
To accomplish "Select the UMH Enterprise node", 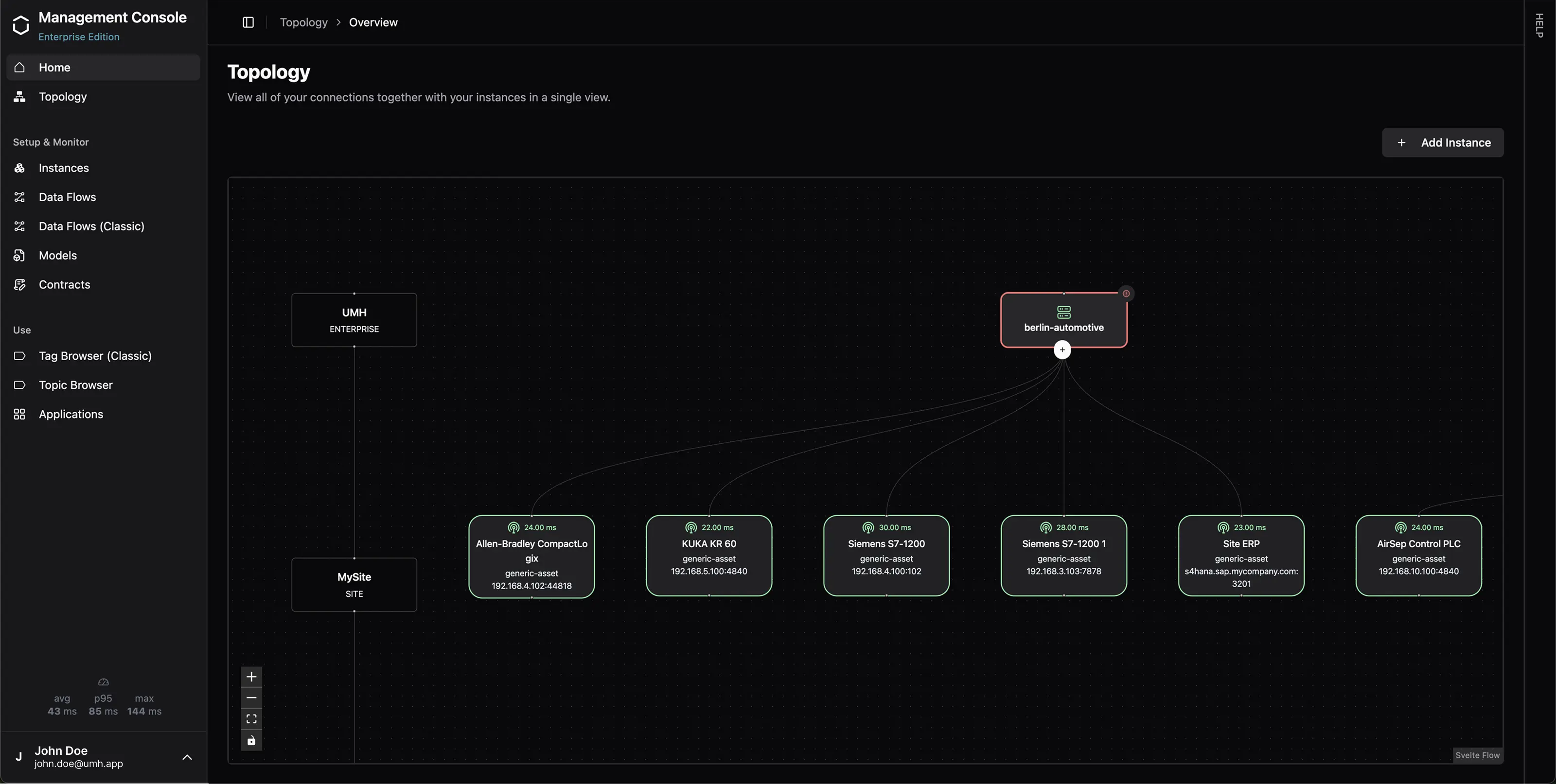I will point(354,320).
